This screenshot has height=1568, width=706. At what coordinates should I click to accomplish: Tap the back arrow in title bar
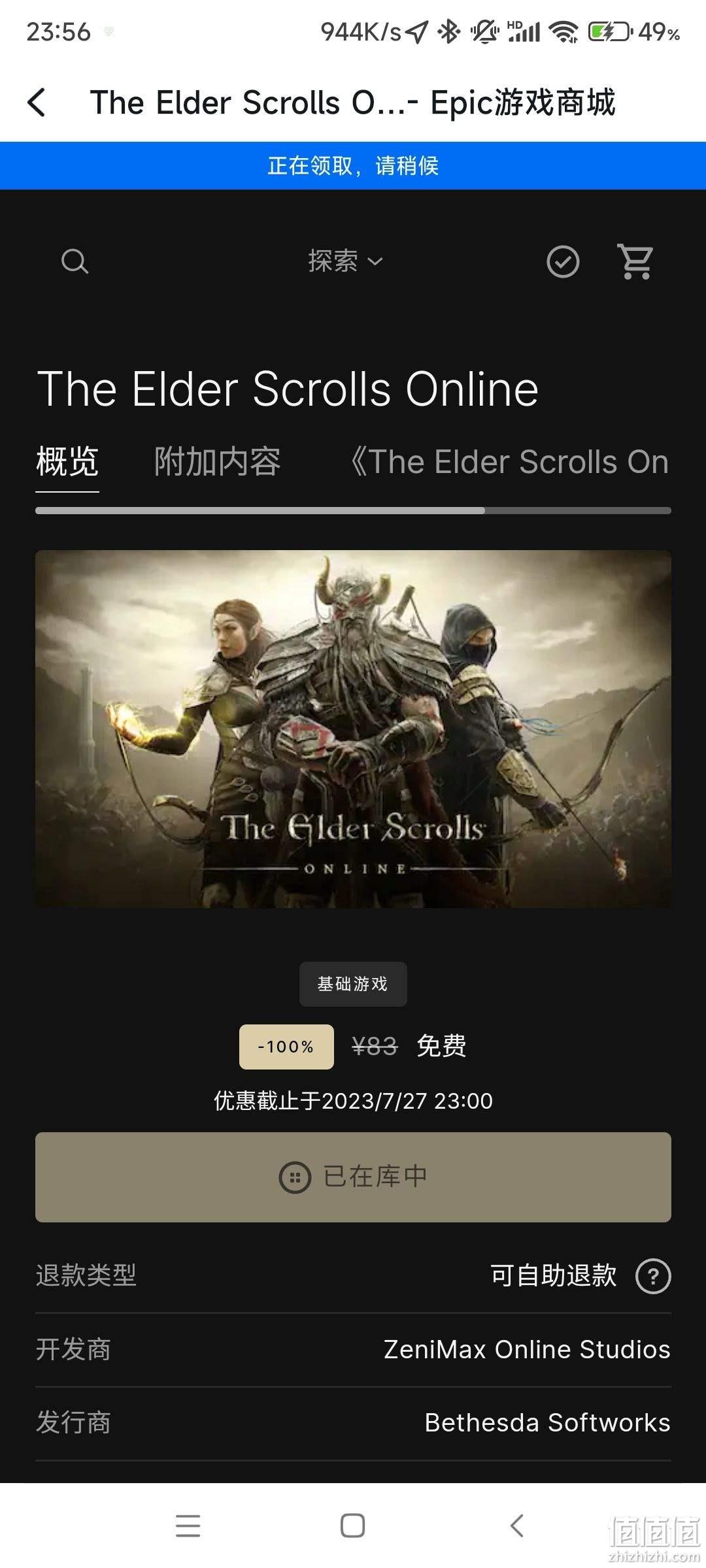coord(37,103)
